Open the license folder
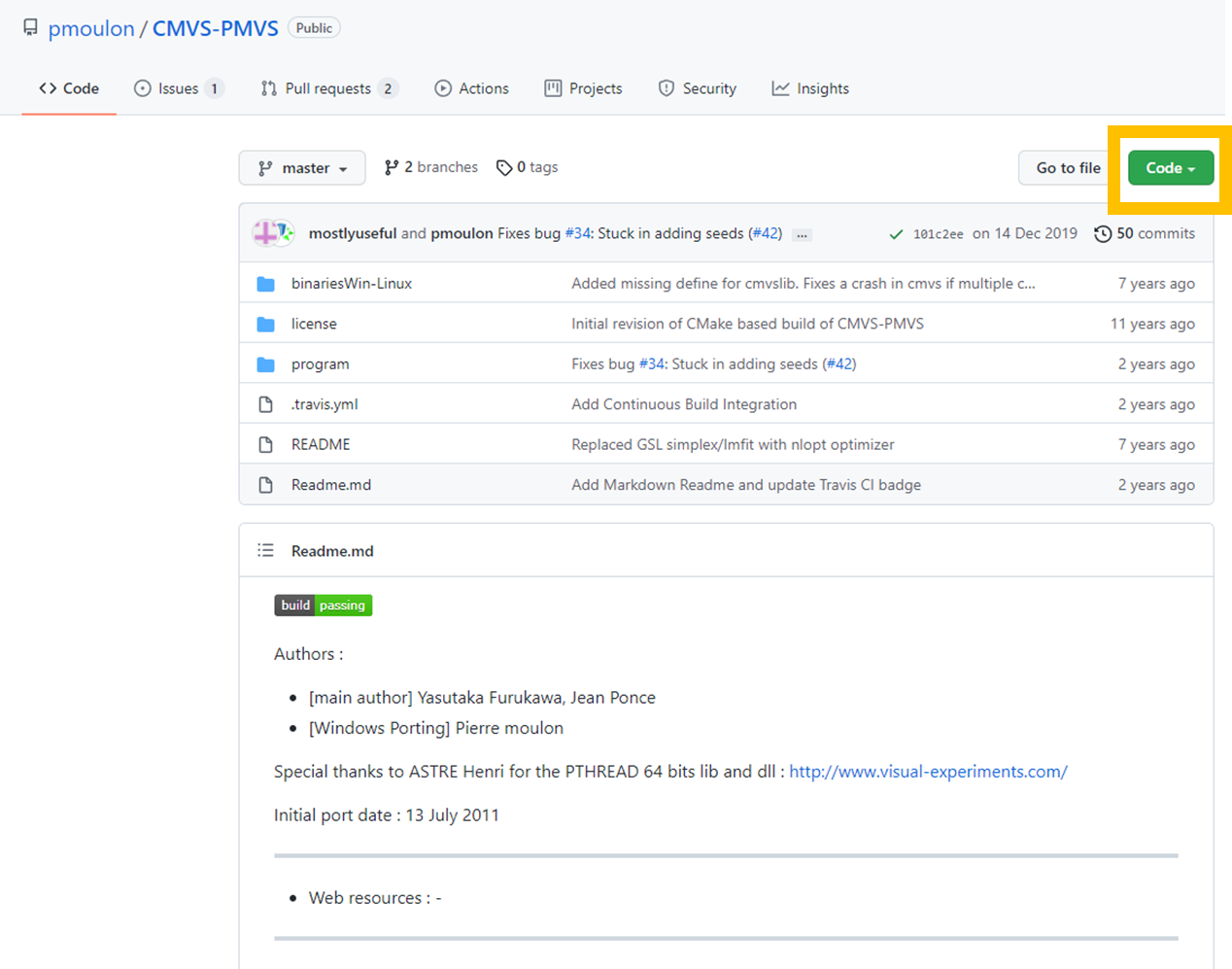 click(314, 324)
